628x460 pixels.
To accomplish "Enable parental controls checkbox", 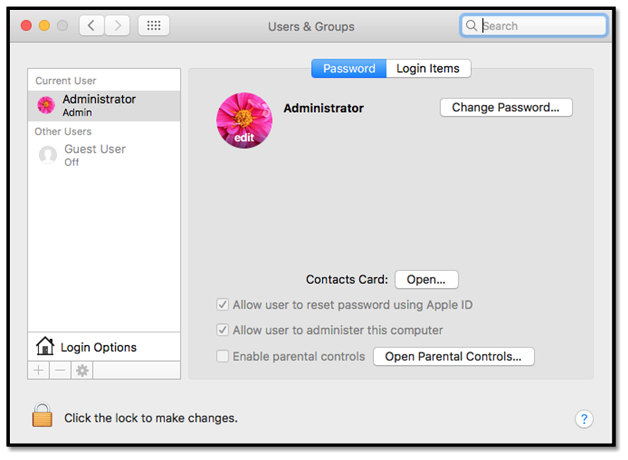I will pyautogui.click(x=223, y=356).
